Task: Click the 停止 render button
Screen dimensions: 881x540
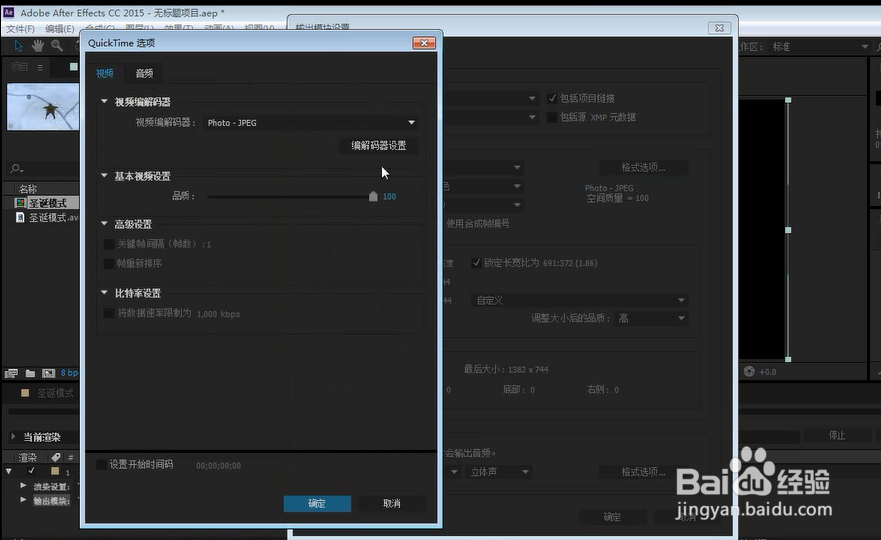Action: (837, 435)
